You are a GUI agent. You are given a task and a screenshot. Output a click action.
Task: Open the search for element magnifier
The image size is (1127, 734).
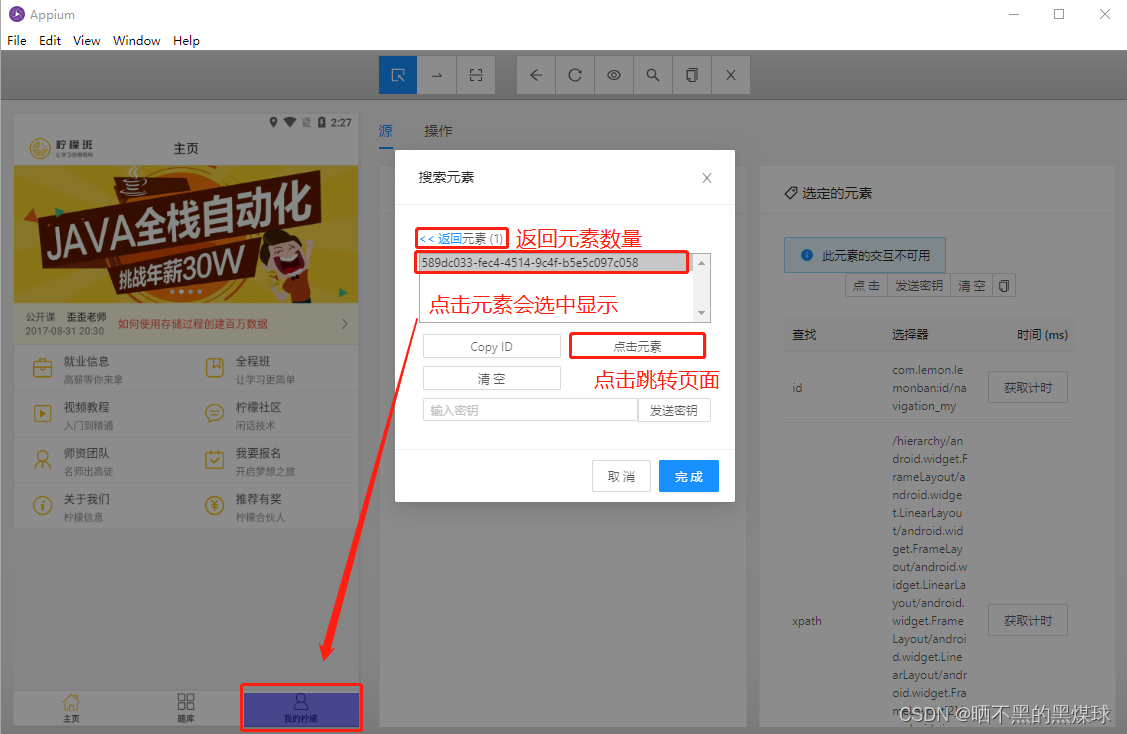click(x=653, y=75)
